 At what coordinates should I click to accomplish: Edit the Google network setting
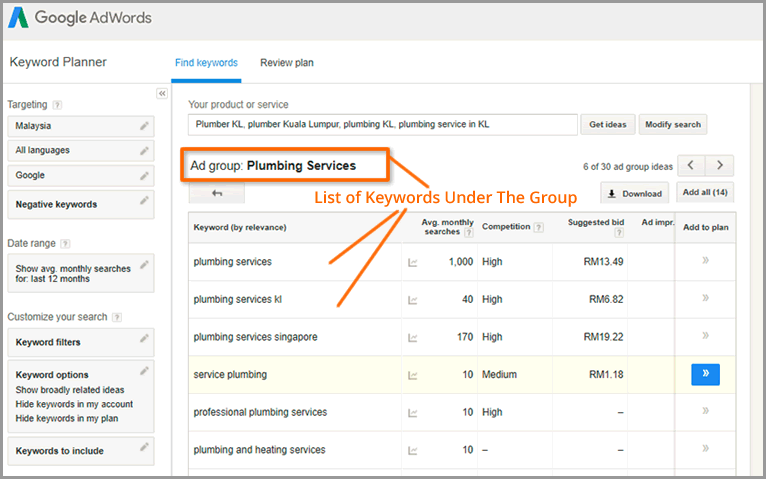(x=144, y=175)
